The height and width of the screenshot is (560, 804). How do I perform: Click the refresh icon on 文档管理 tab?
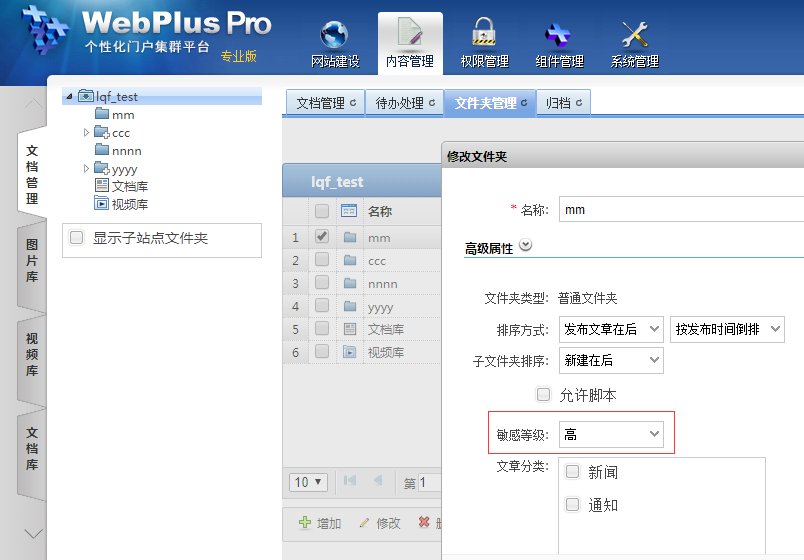(353, 103)
